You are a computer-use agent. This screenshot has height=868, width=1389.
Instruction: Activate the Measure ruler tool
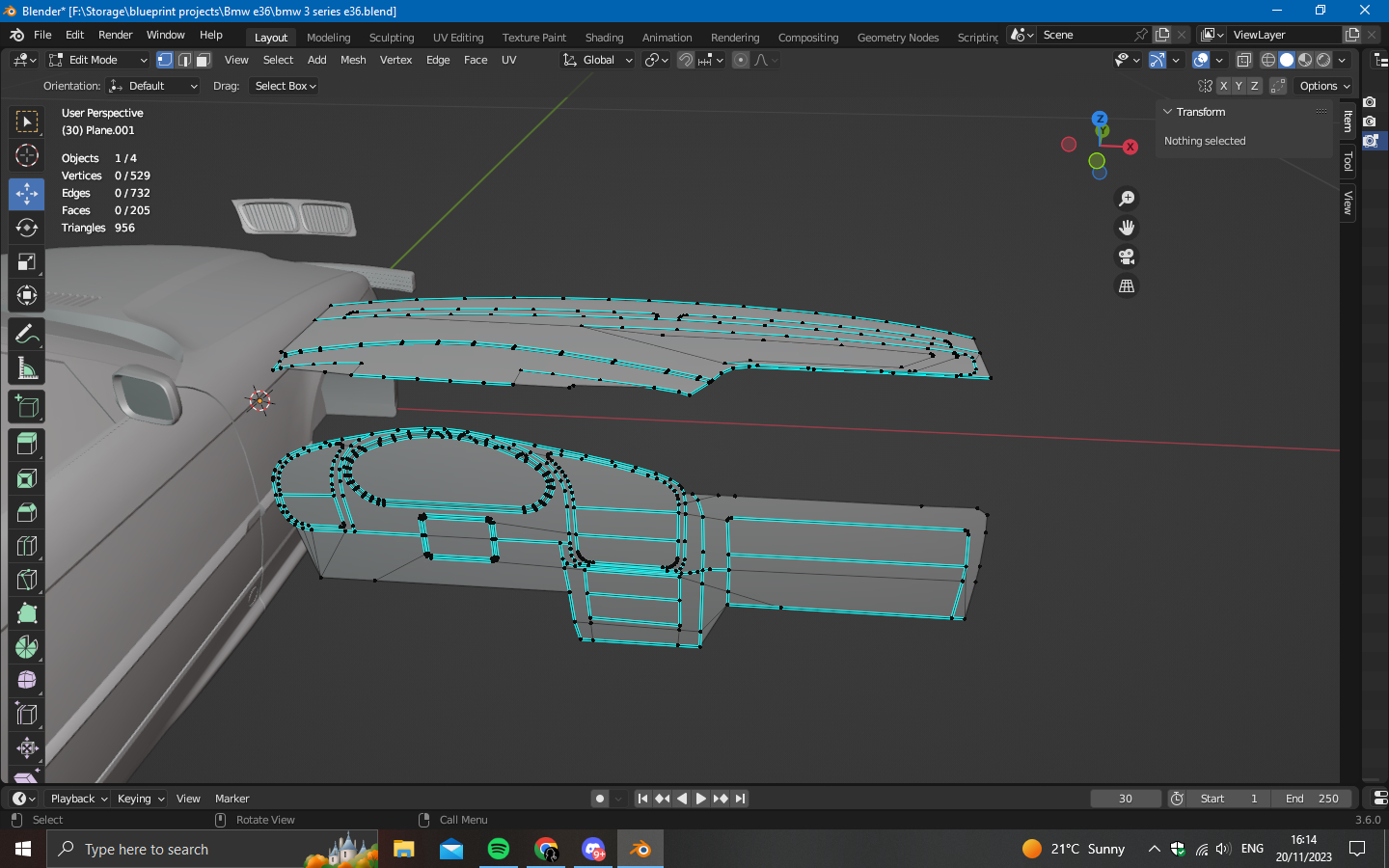pos(27,367)
